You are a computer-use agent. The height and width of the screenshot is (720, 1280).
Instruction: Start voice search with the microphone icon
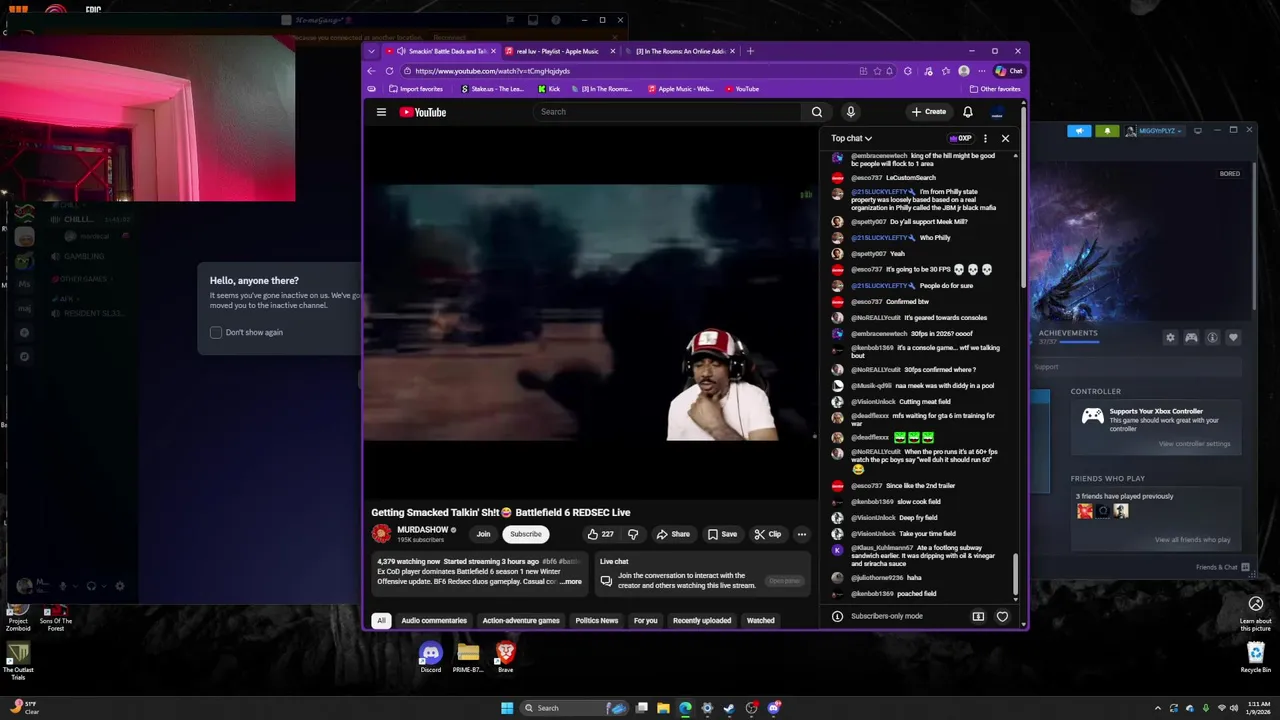click(x=850, y=112)
